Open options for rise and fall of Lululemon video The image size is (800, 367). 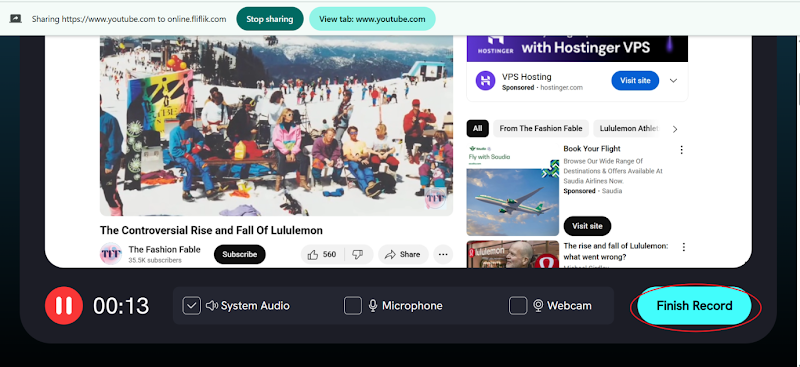click(x=684, y=247)
